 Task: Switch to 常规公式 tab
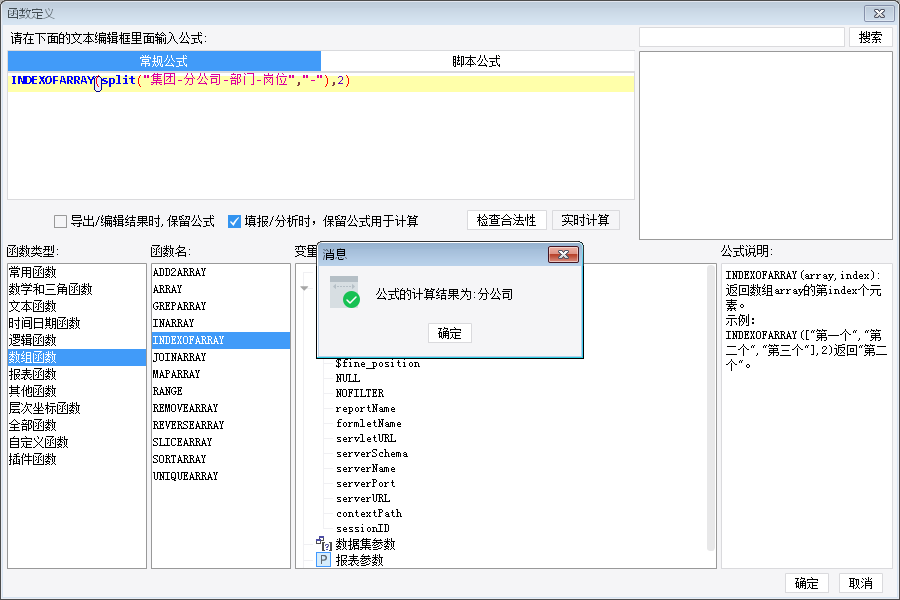(x=164, y=61)
